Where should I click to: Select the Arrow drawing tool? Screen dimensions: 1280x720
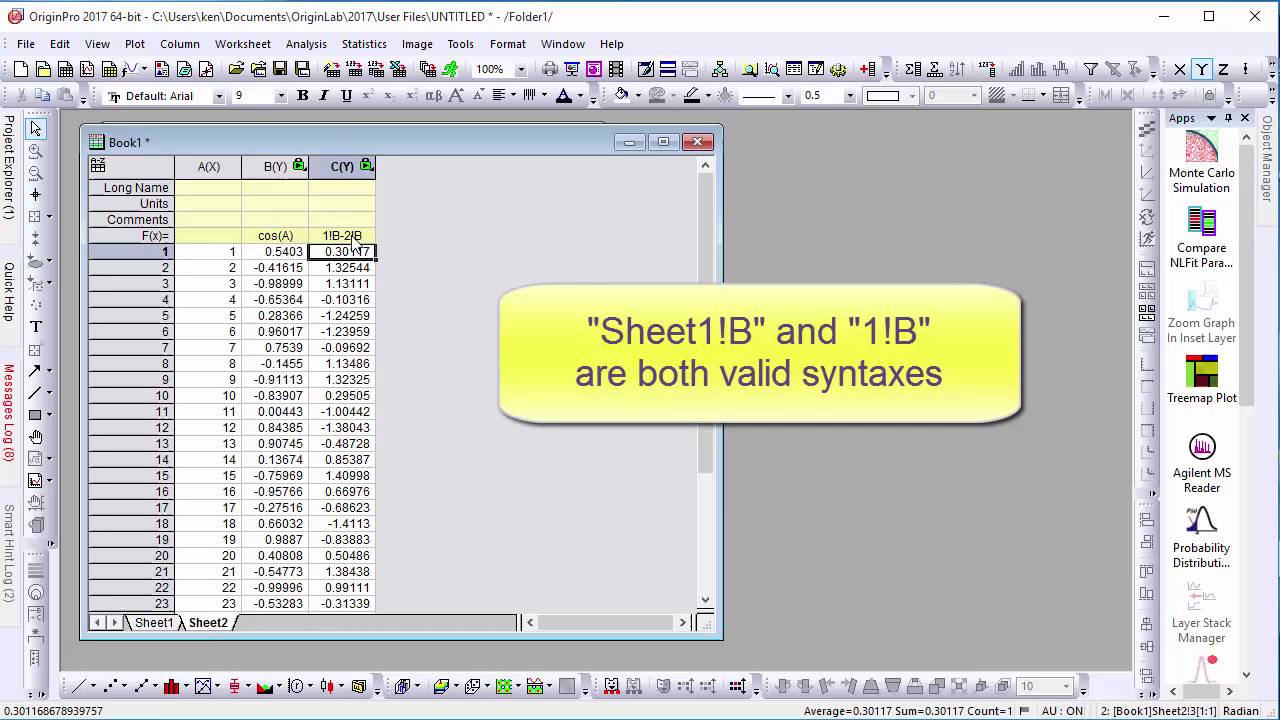(36, 371)
